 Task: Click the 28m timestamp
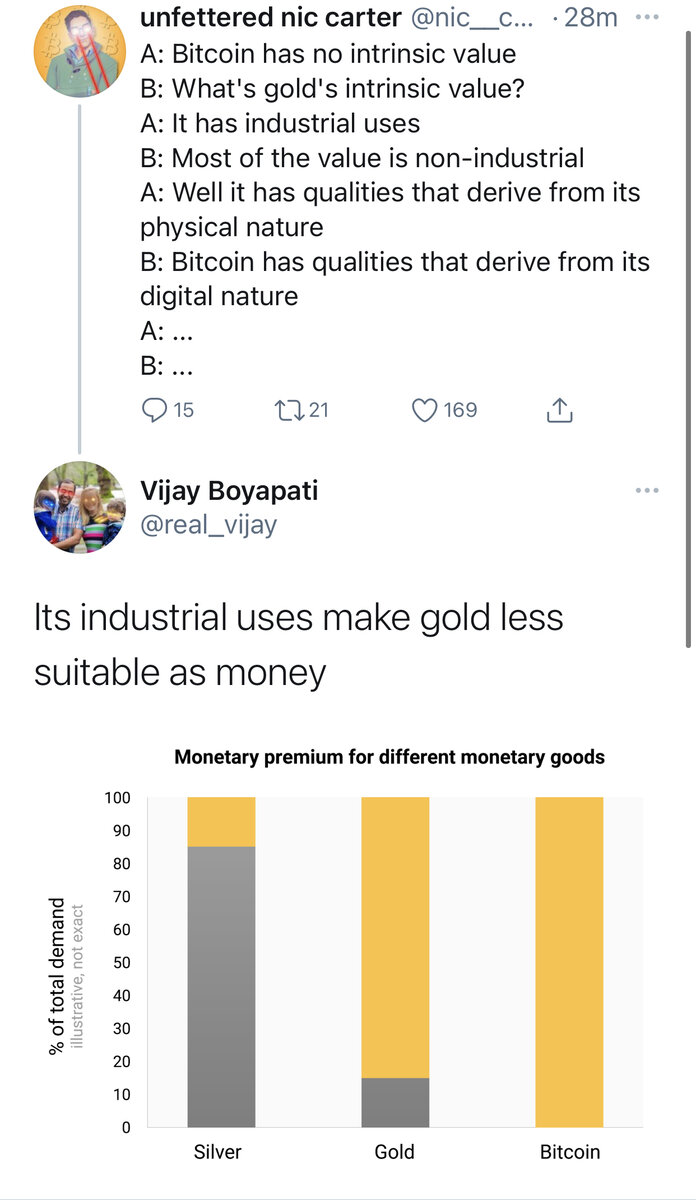[590, 17]
